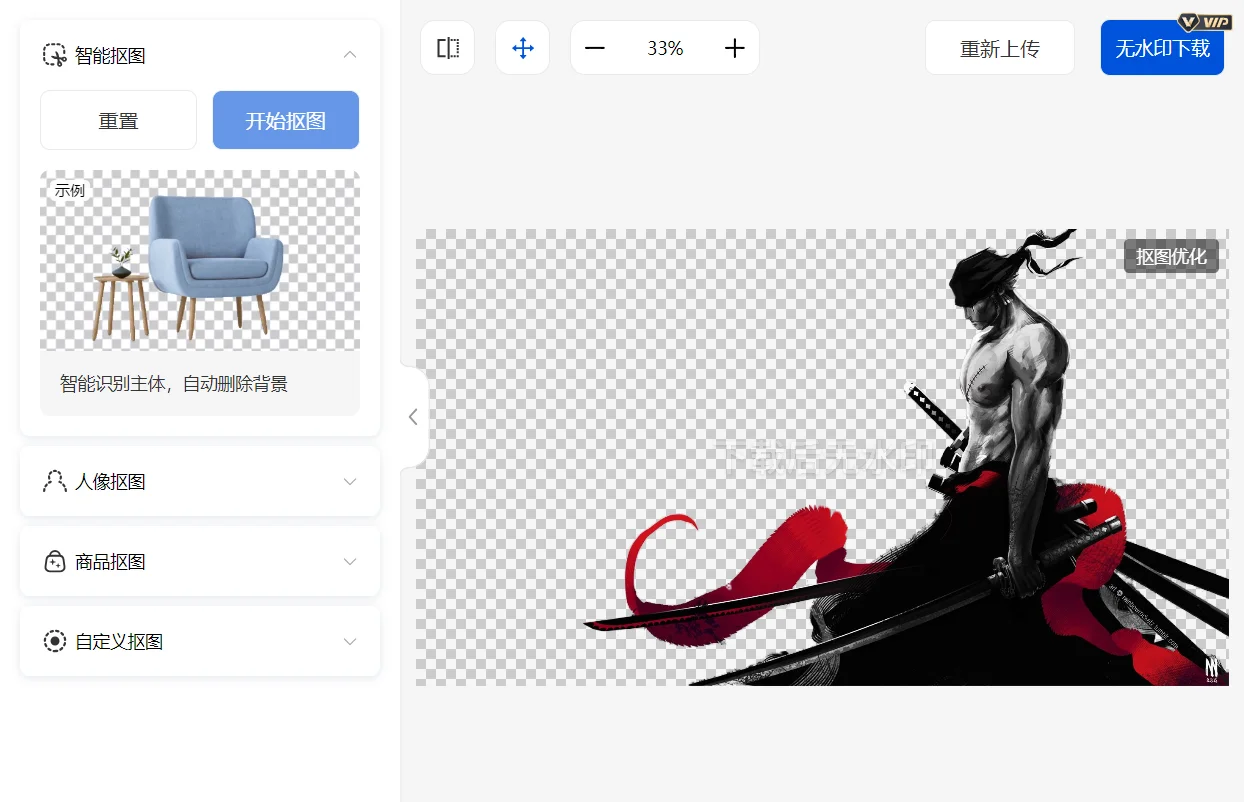Click the VIP badge icon
This screenshot has width=1244, height=802.
click(x=1205, y=22)
